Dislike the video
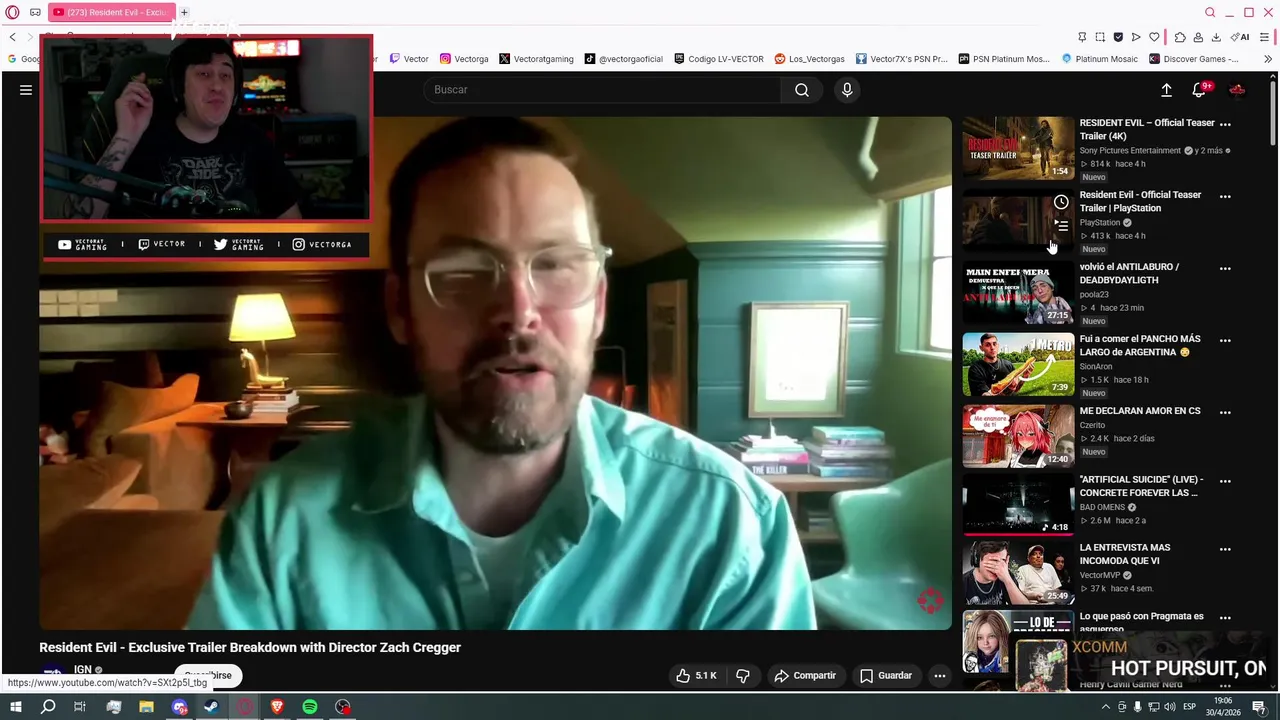 pyautogui.click(x=743, y=676)
